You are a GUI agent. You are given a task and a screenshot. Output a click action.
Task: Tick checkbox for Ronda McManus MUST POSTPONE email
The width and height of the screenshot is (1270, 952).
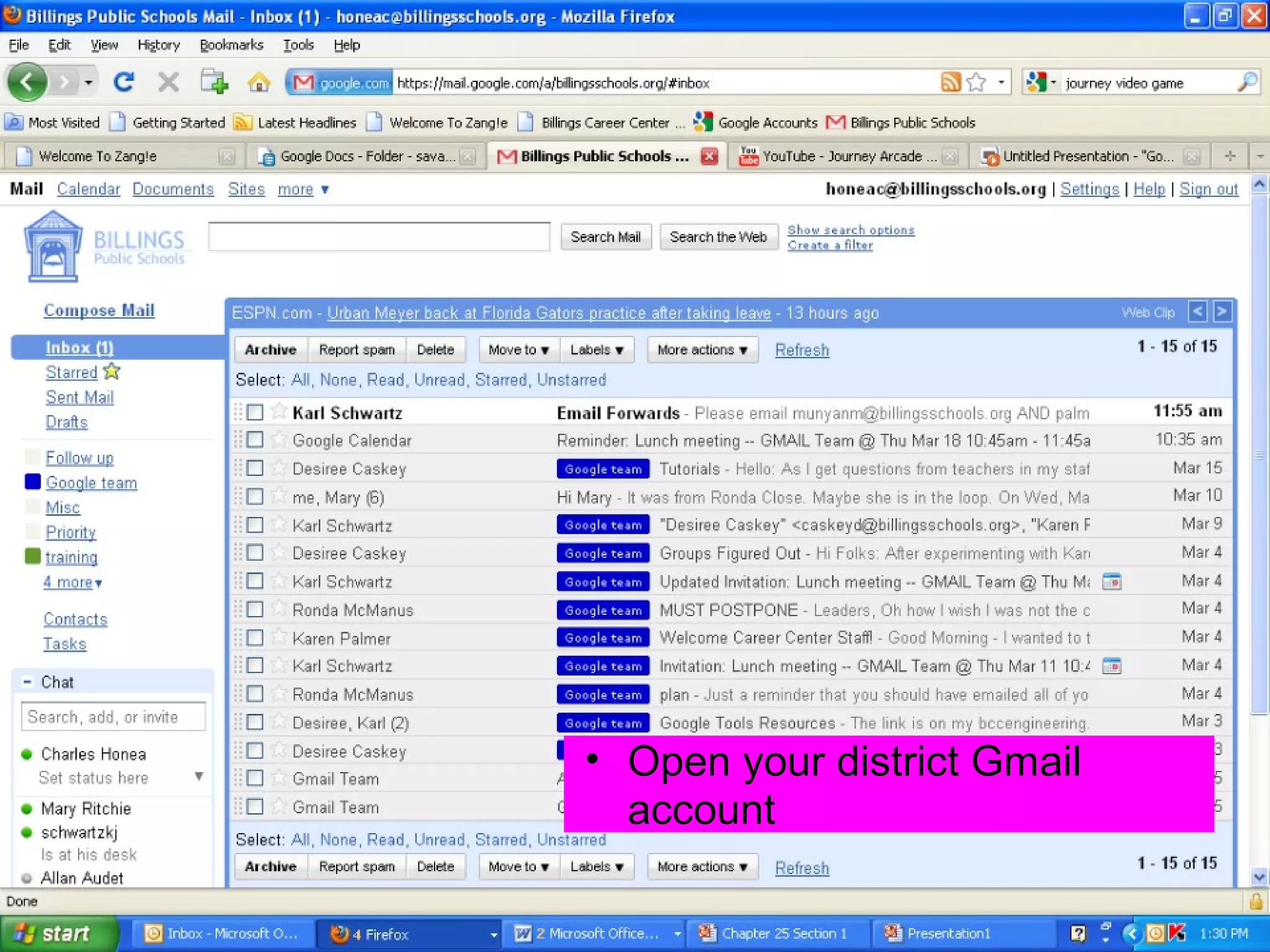point(255,609)
